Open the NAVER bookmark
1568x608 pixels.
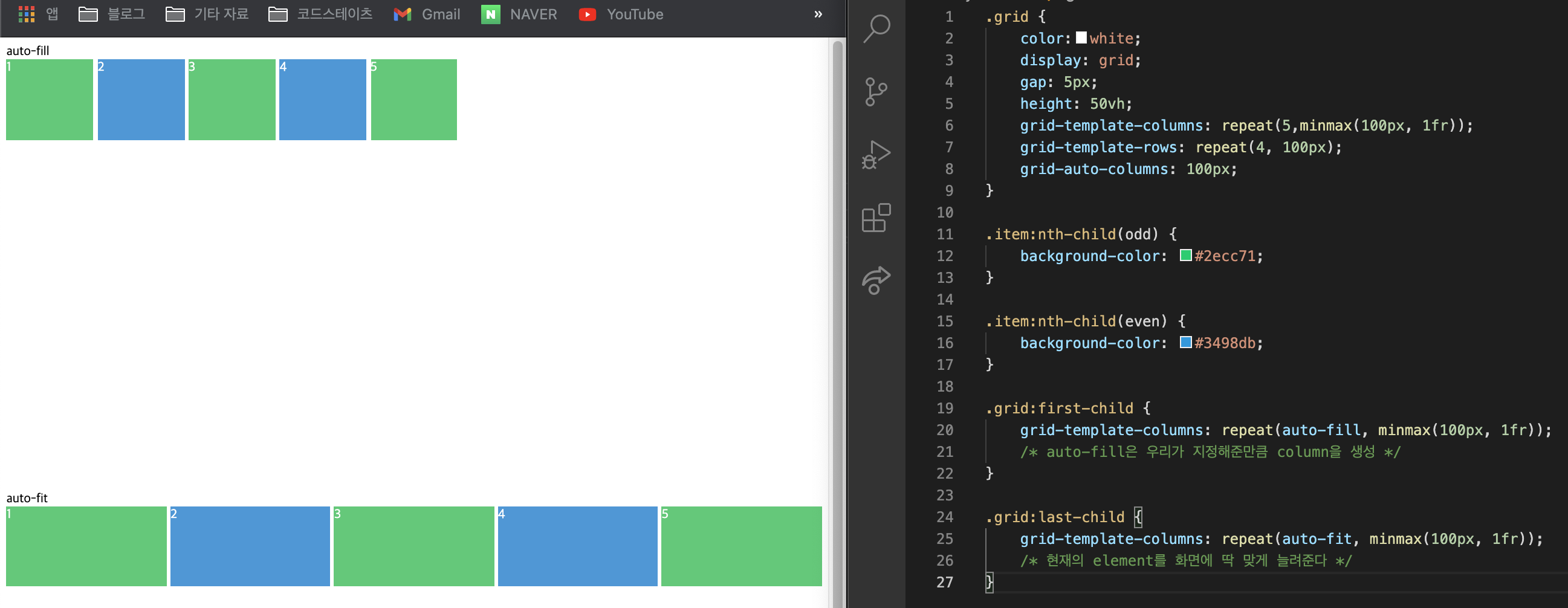click(x=519, y=14)
